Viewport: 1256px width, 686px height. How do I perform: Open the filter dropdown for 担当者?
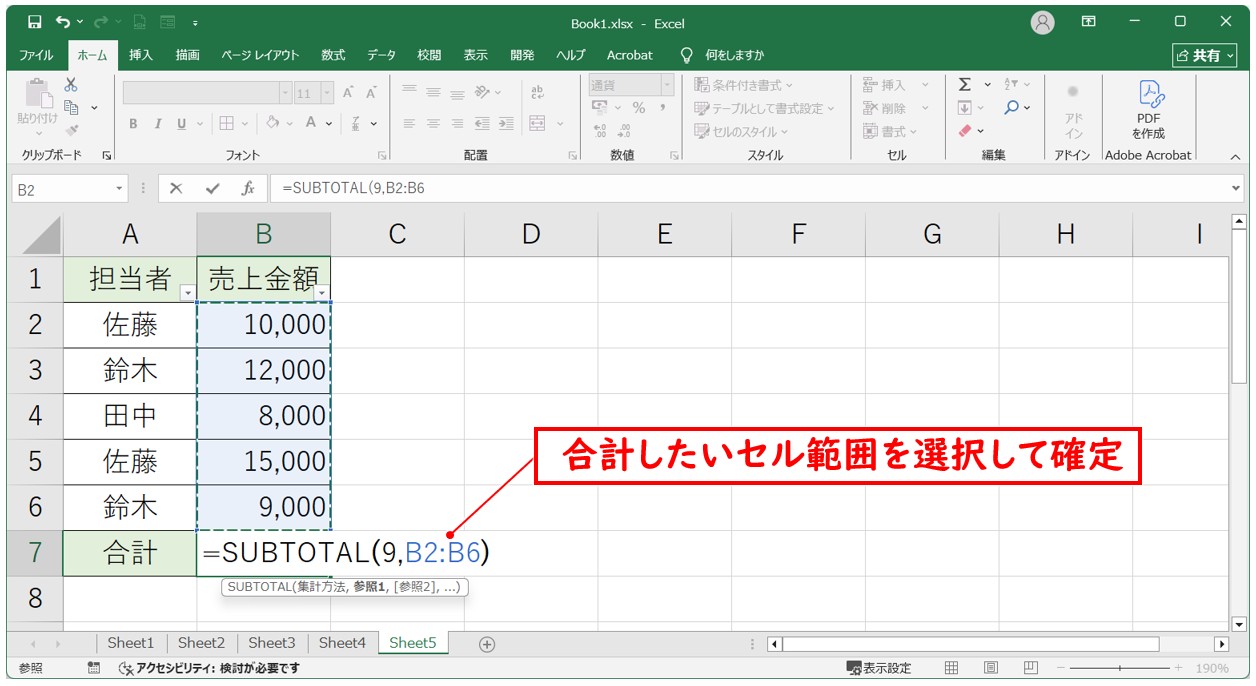click(x=187, y=292)
